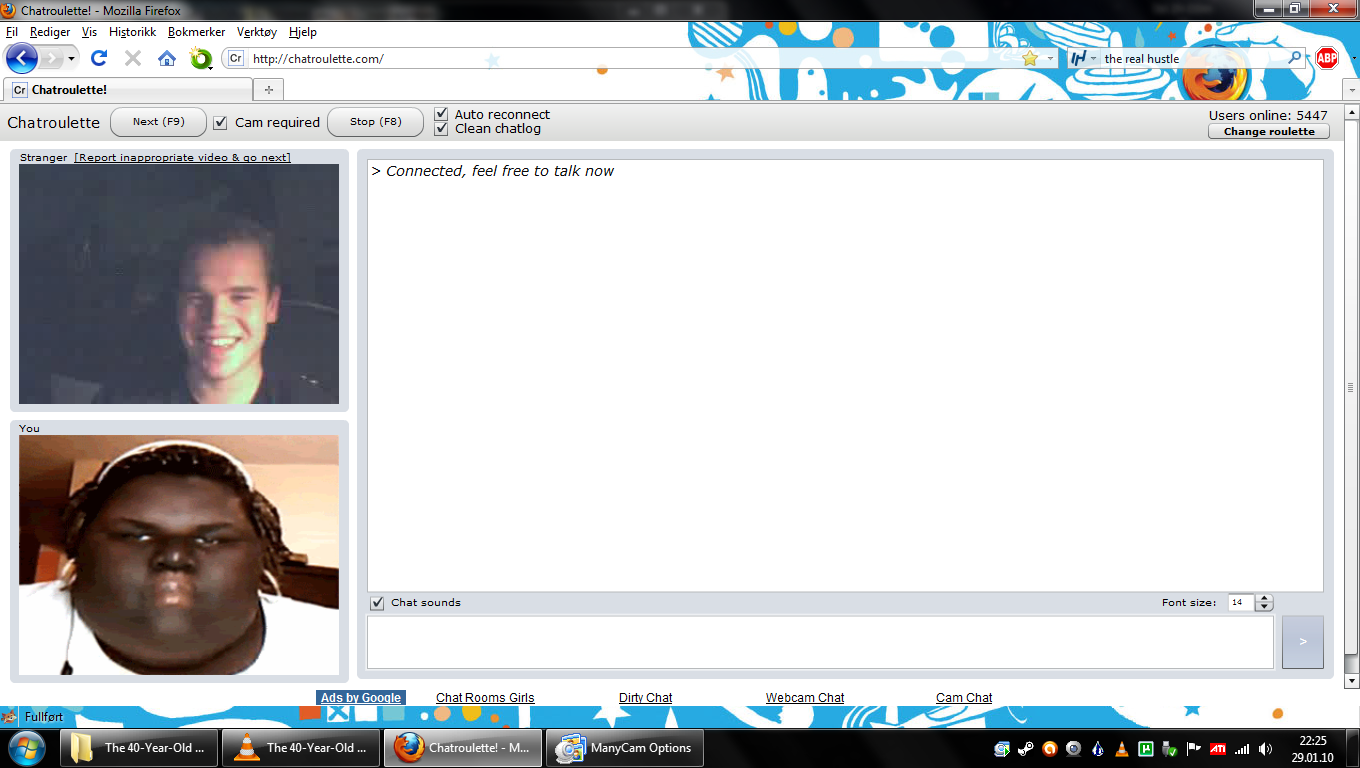This screenshot has height=768, width=1360.
Task: Click the page vertical scrollbar thumb
Action: pyautogui.click(x=1352, y=388)
